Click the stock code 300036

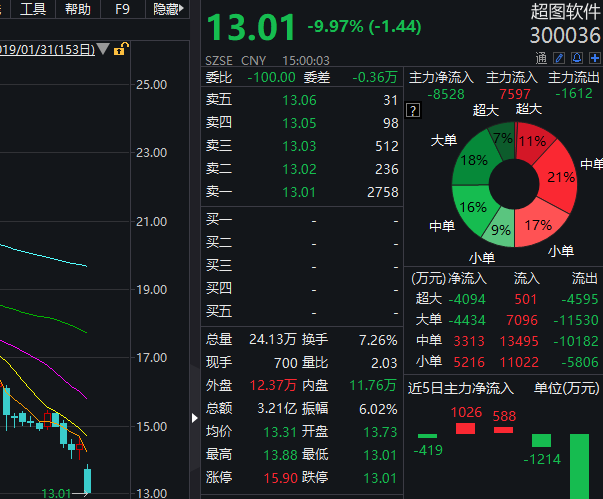[x=565, y=35]
